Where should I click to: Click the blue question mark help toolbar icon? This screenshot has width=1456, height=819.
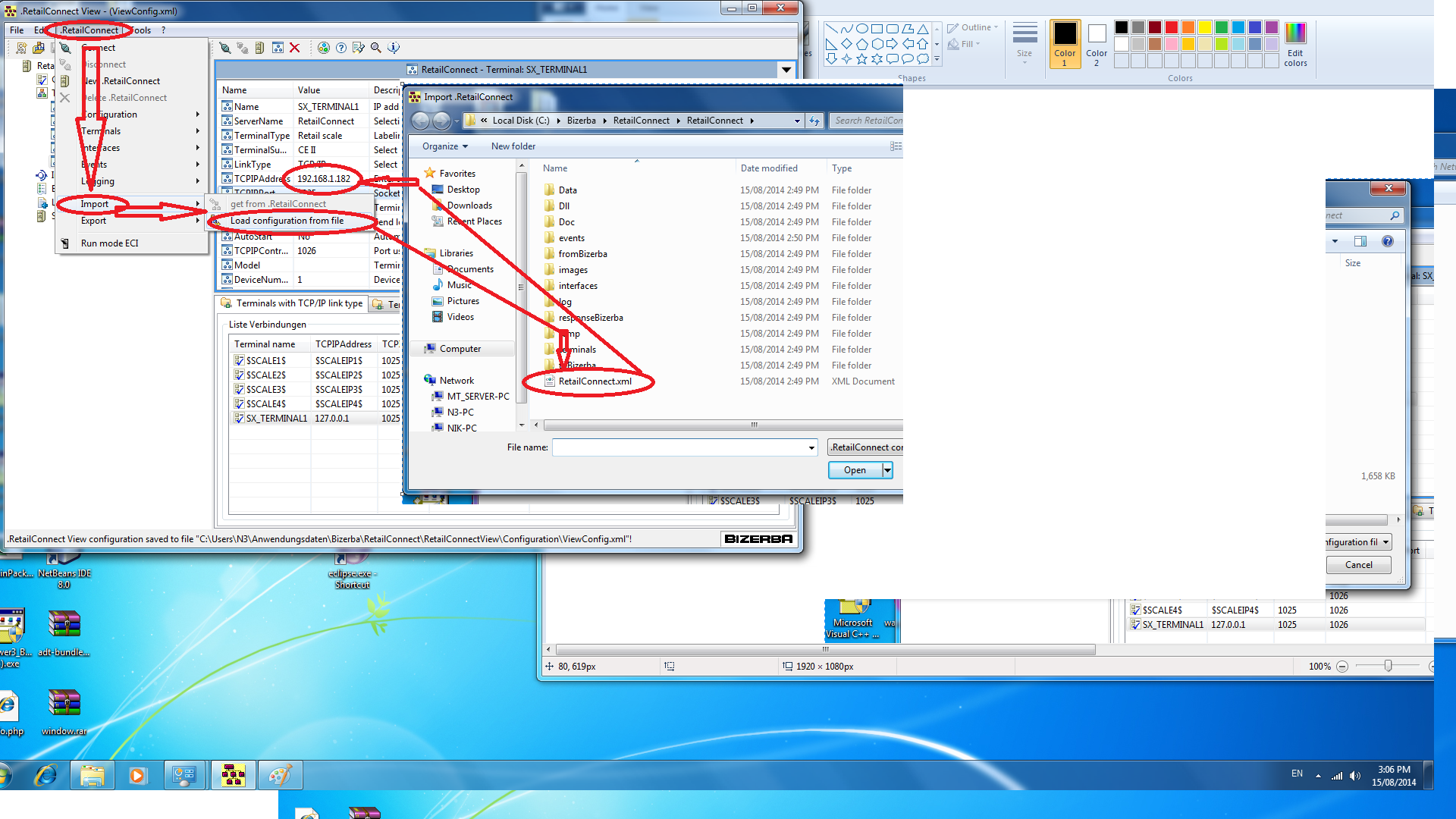pyautogui.click(x=341, y=48)
